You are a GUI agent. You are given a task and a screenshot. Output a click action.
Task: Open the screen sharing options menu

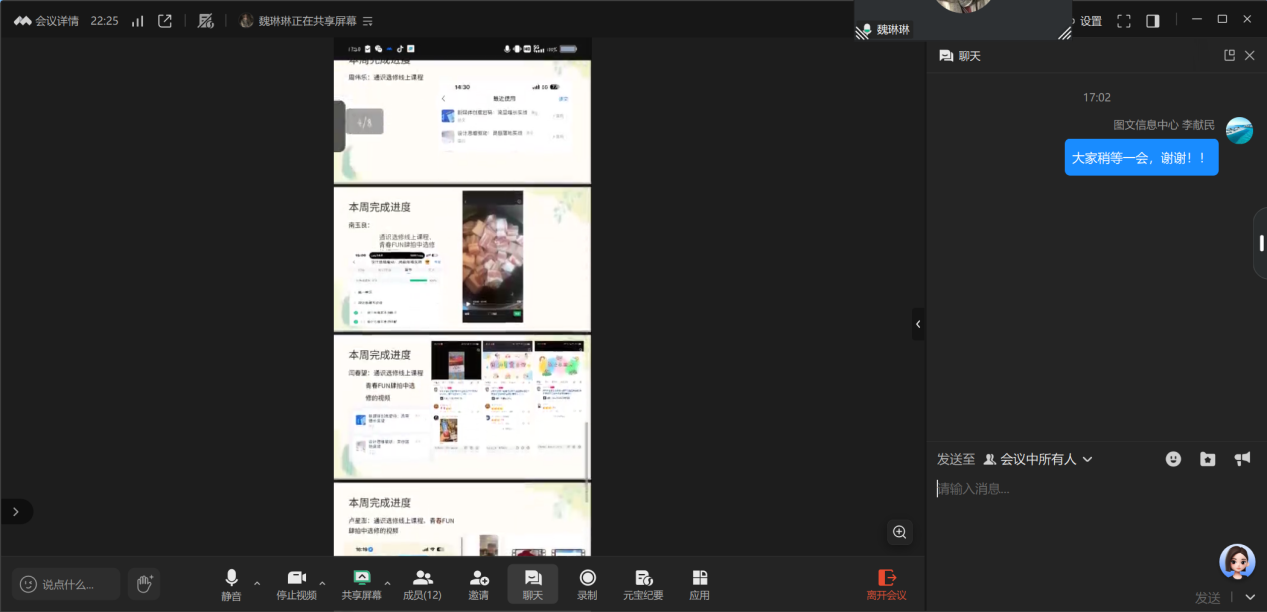(x=368, y=21)
